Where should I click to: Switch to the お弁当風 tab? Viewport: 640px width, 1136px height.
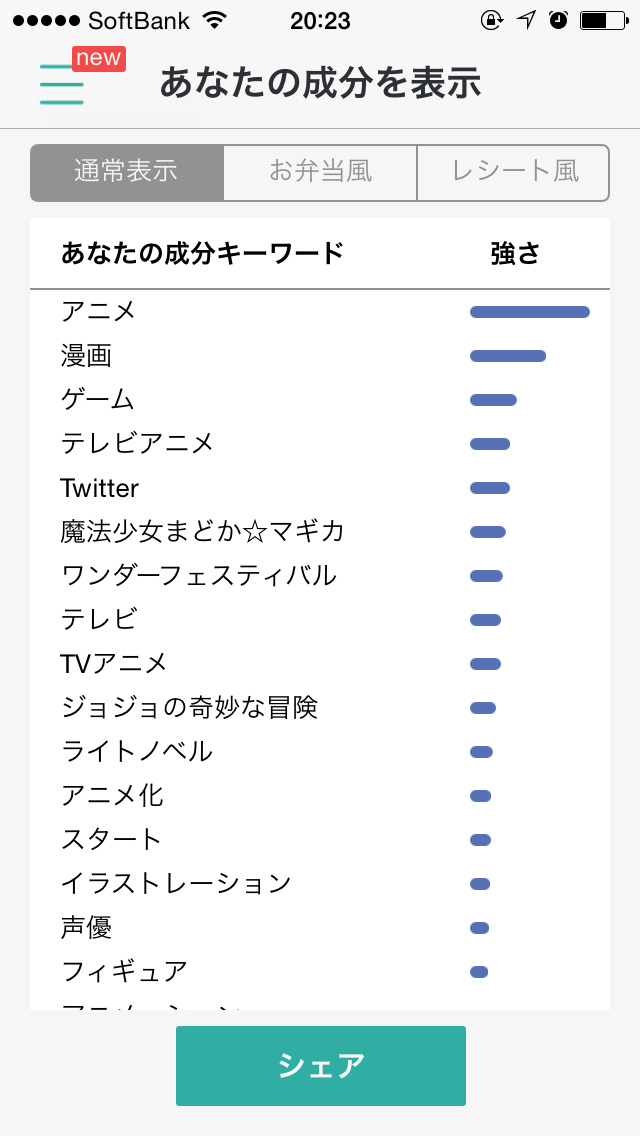coord(320,172)
